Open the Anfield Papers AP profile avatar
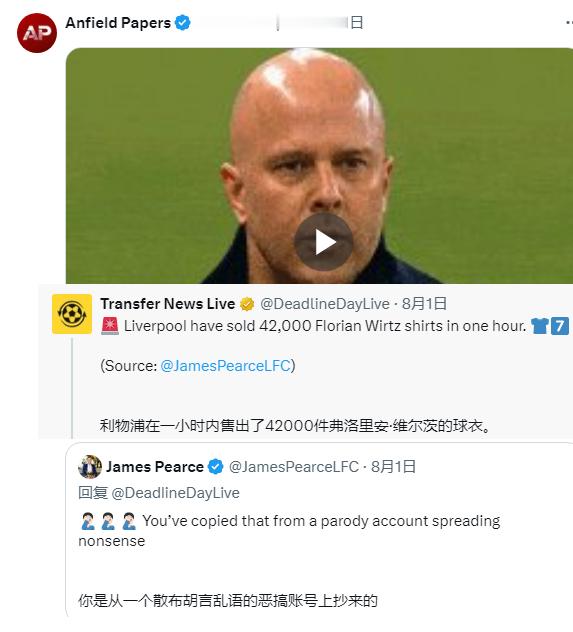This screenshot has height=632, width=573. [37, 33]
